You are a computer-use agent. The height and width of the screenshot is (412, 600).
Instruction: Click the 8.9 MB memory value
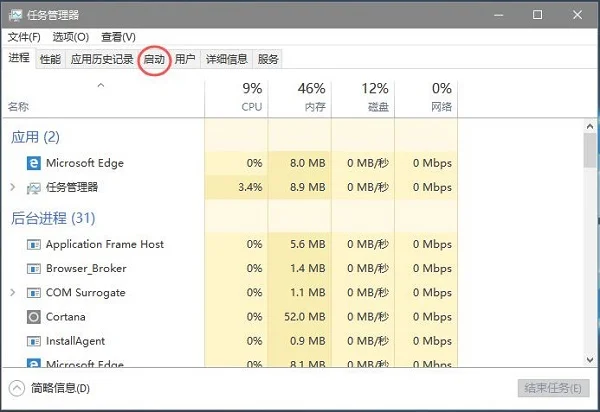pyautogui.click(x=308, y=187)
